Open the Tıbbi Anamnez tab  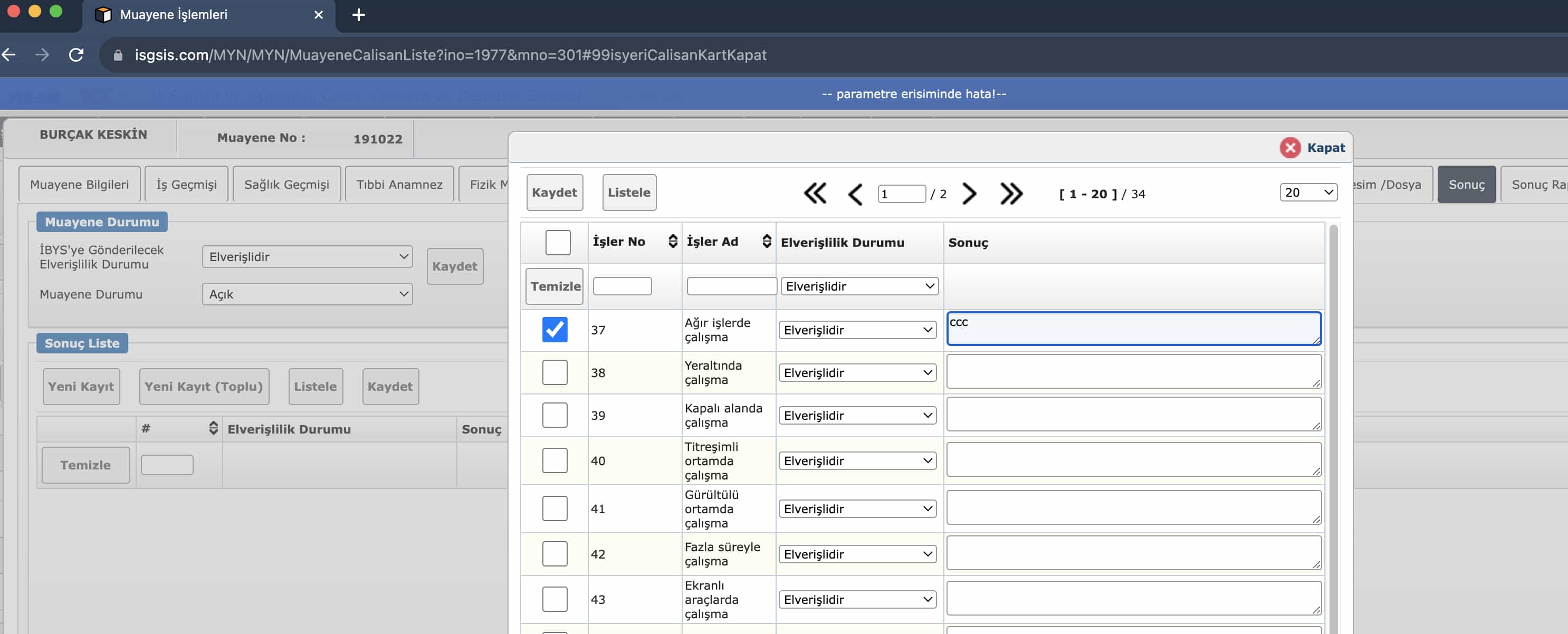click(399, 185)
